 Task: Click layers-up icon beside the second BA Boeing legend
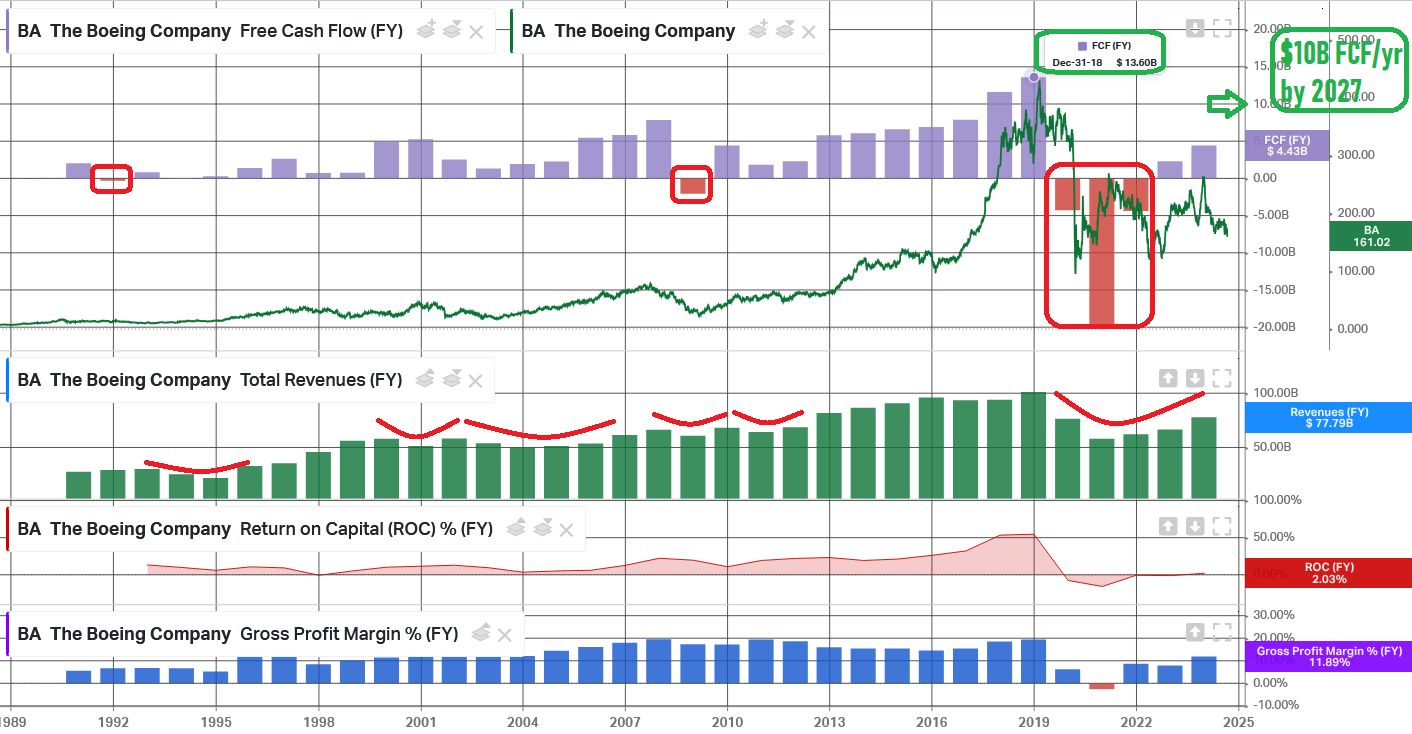[x=758, y=30]
